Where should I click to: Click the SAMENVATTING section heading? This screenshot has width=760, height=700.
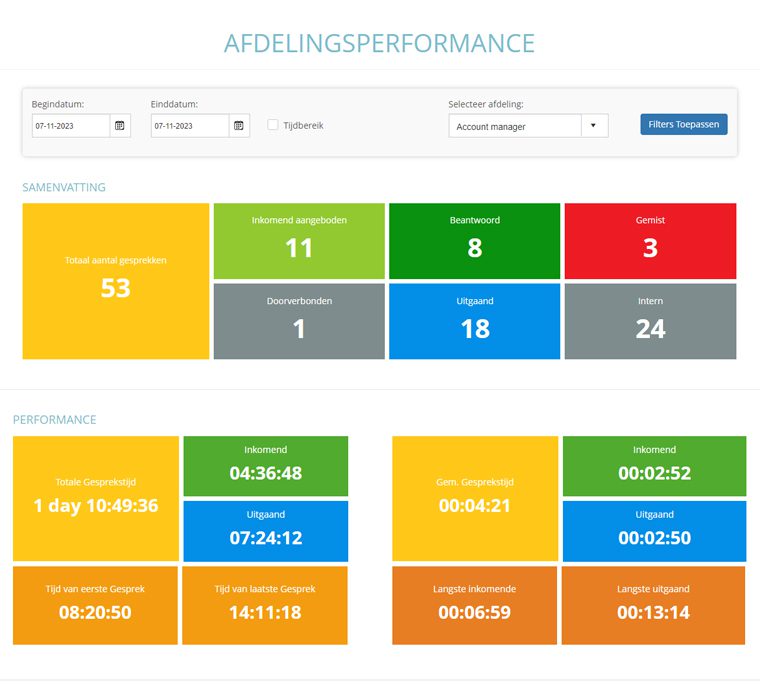pos(64,187)
